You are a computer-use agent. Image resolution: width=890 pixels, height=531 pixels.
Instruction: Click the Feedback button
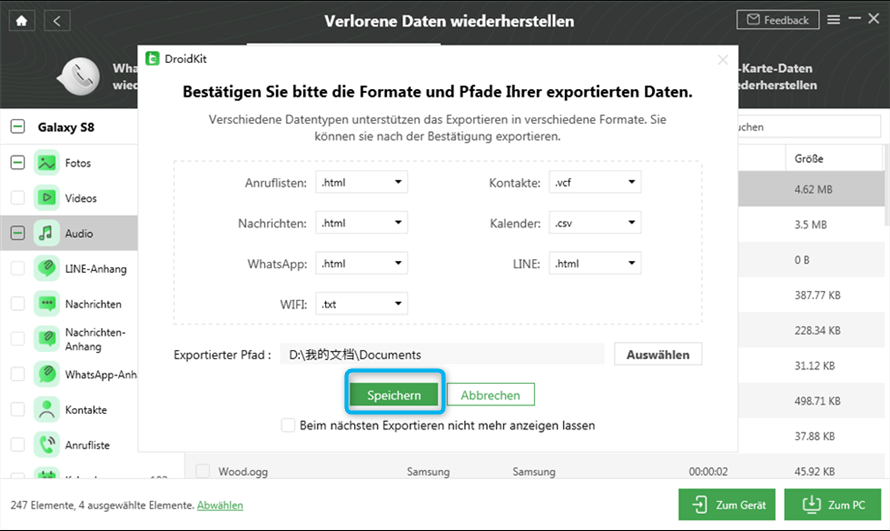[778, 20]
